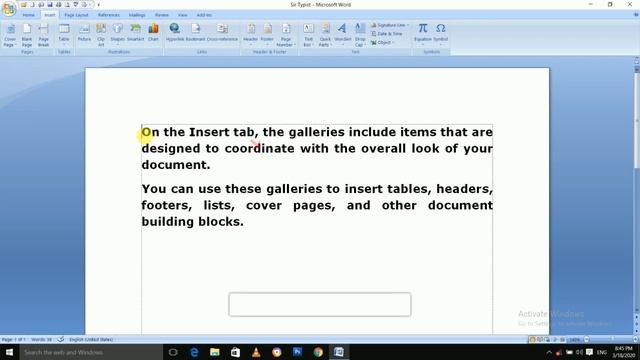The width and height of the screenshot is (640, 360).
Task: Open the WordArt gallery
Action: (342, 34)
